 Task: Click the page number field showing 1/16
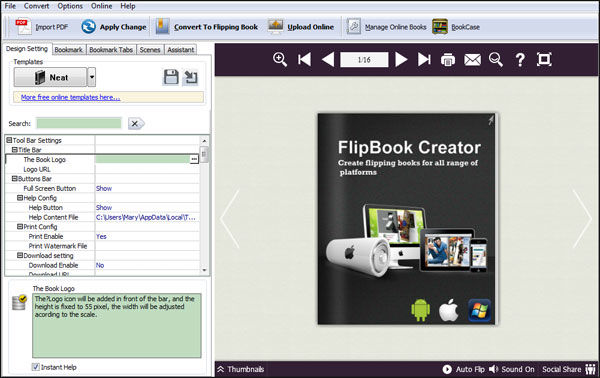click(364, 60)
